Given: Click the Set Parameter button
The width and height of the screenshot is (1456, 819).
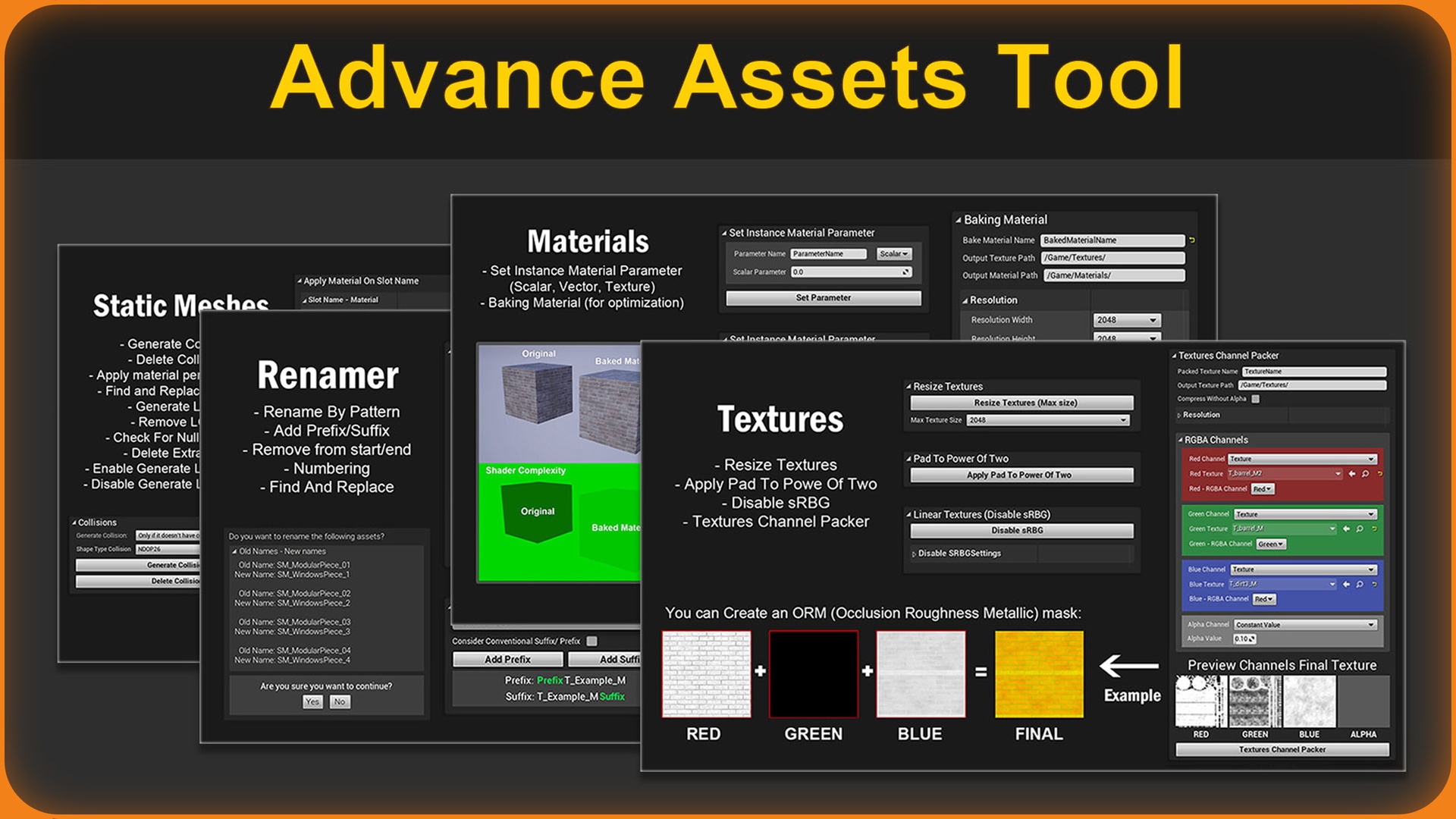Looking at the screenshot, I should pyautogui.click(x=823, y=298).
